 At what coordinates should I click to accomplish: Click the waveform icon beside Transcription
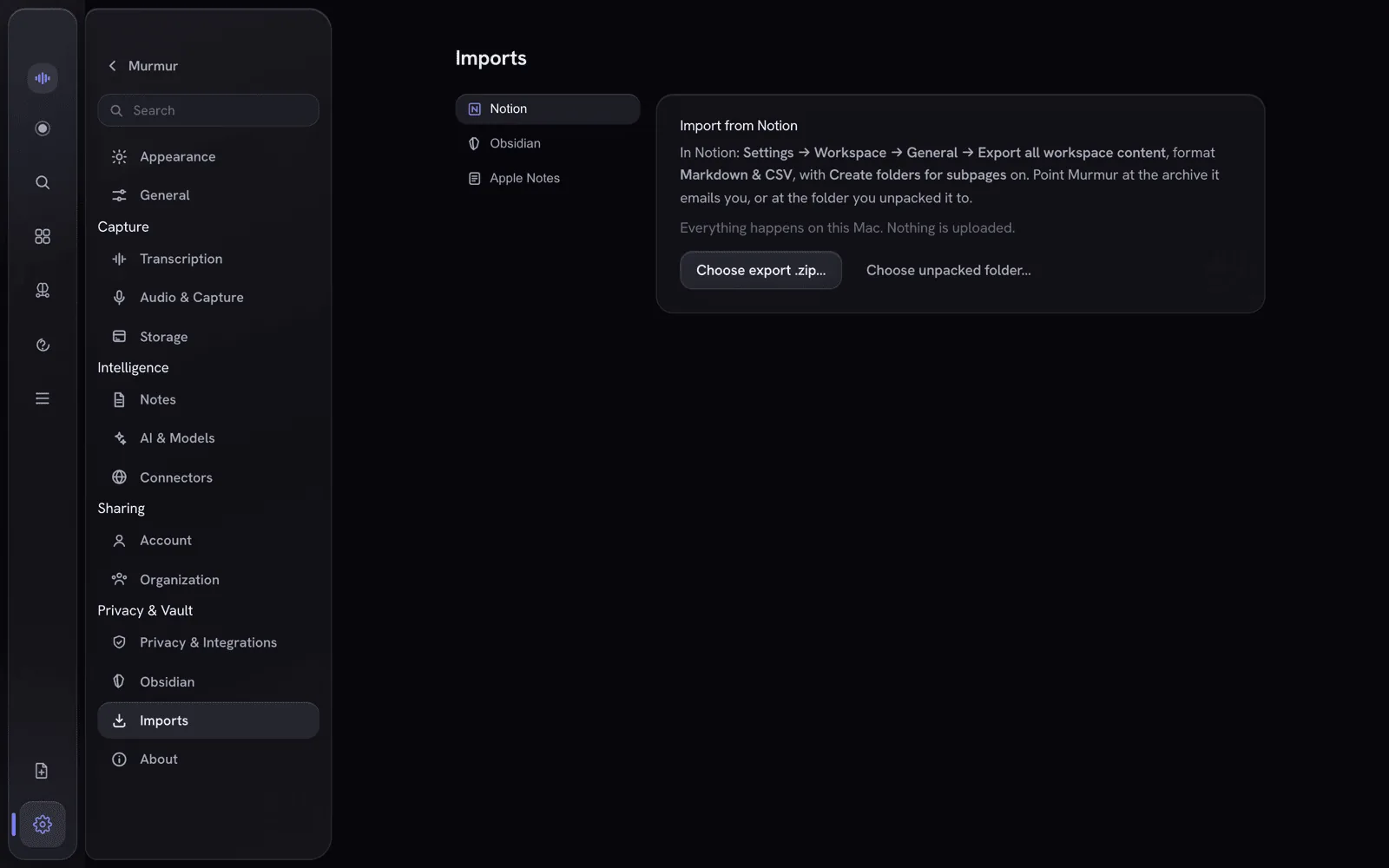pos(120,259)
